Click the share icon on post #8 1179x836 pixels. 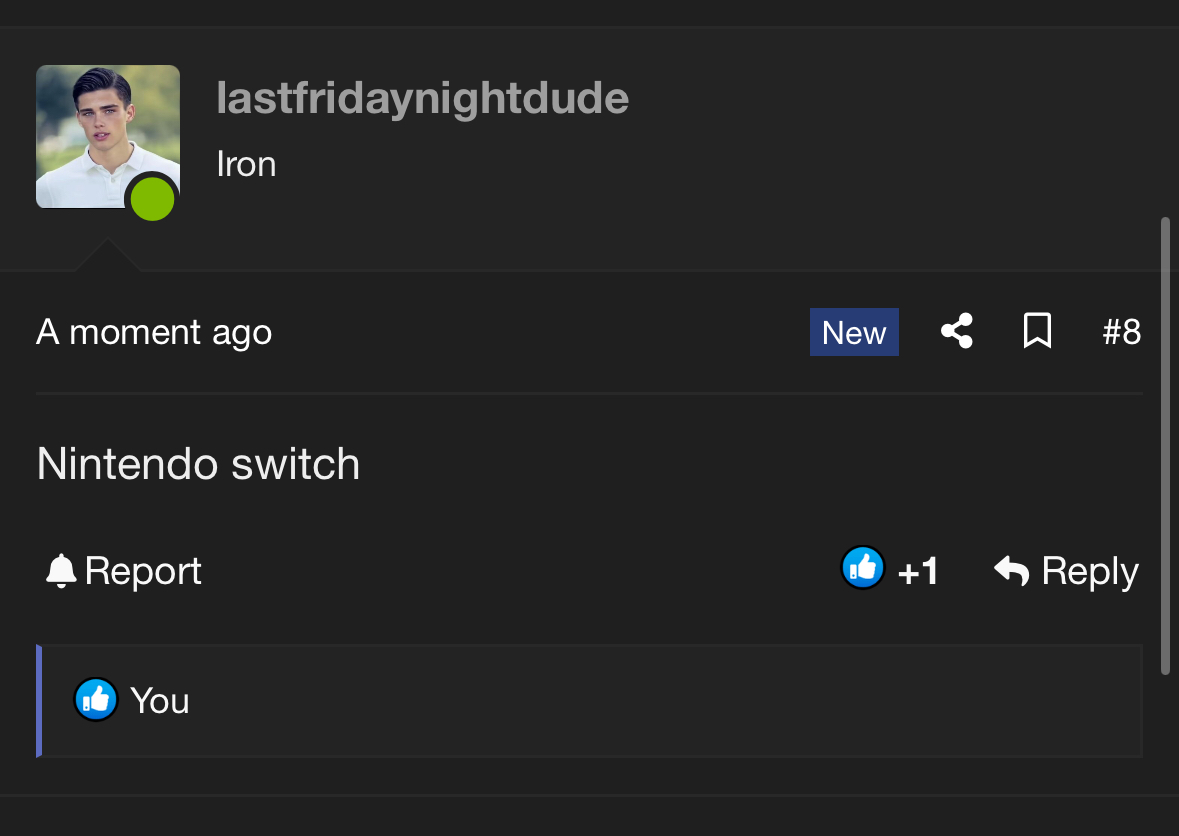[x=957, y=332]
